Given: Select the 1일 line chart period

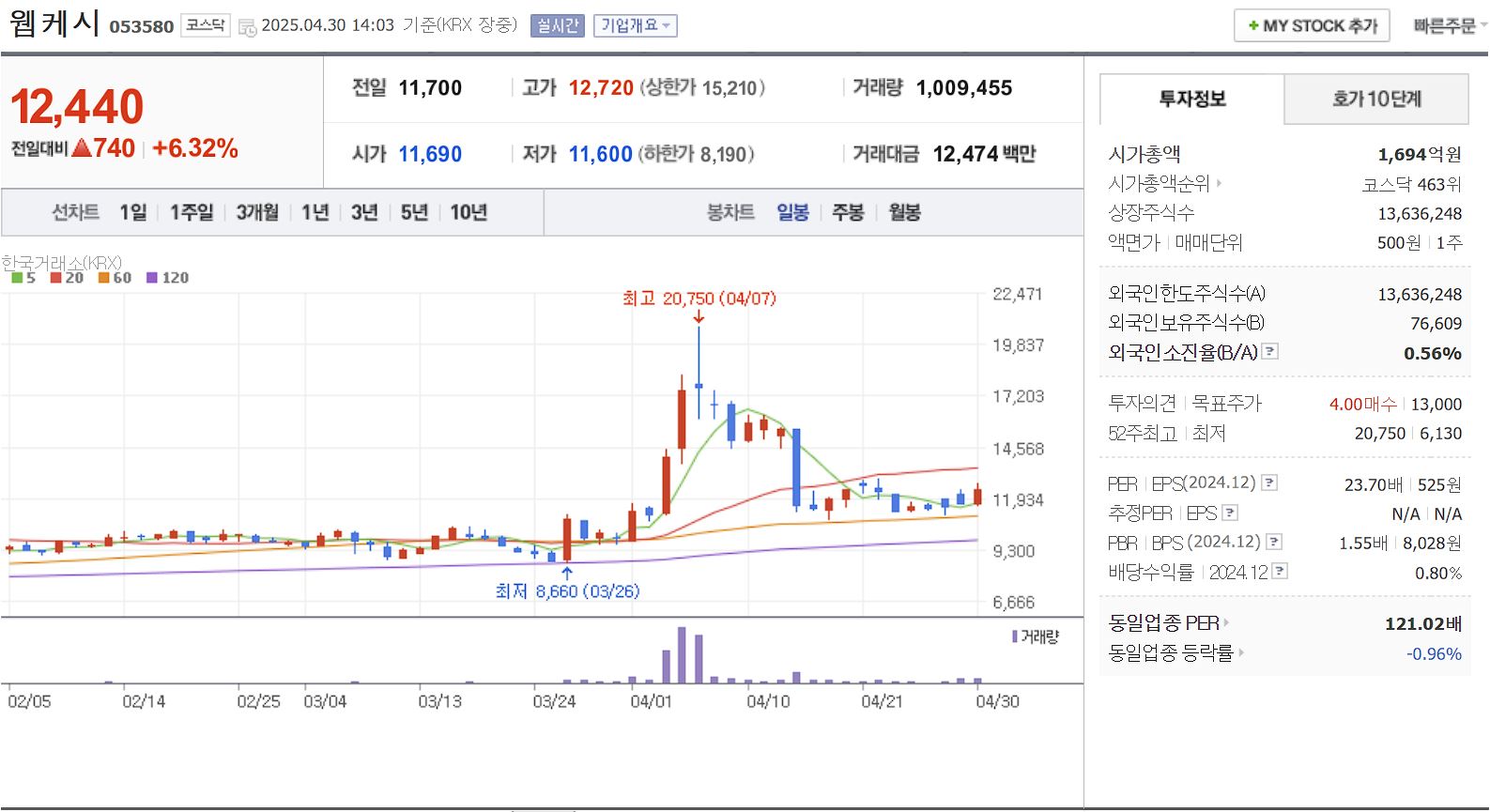Looking at the screenshot, I should point(132,212).
